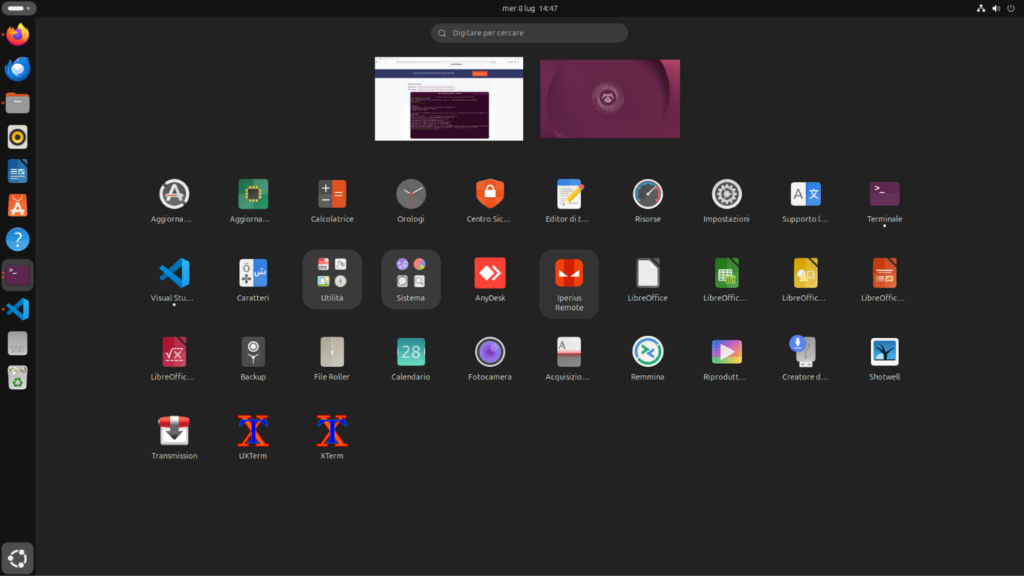
Task: Launch Supporto lingue app
Action: click(x=805, y=194)
